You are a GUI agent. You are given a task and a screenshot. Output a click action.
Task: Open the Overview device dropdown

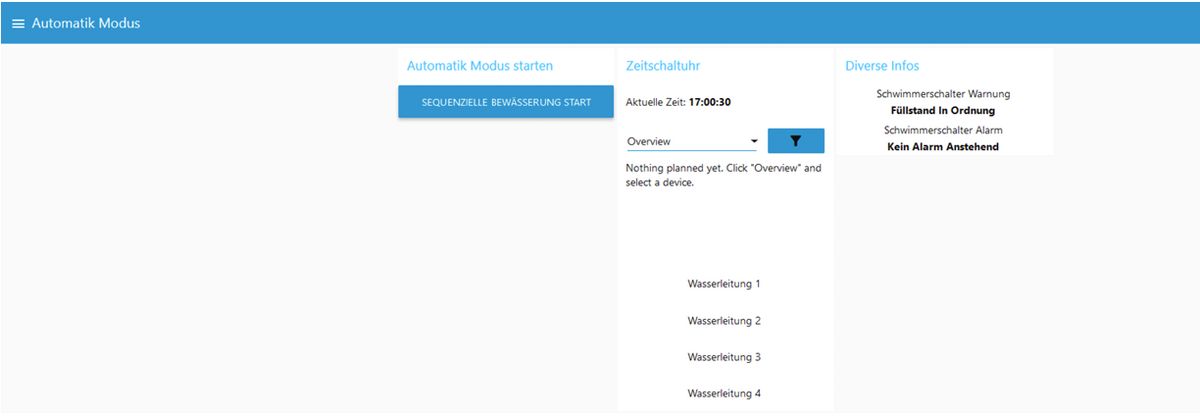coord(692,141)
